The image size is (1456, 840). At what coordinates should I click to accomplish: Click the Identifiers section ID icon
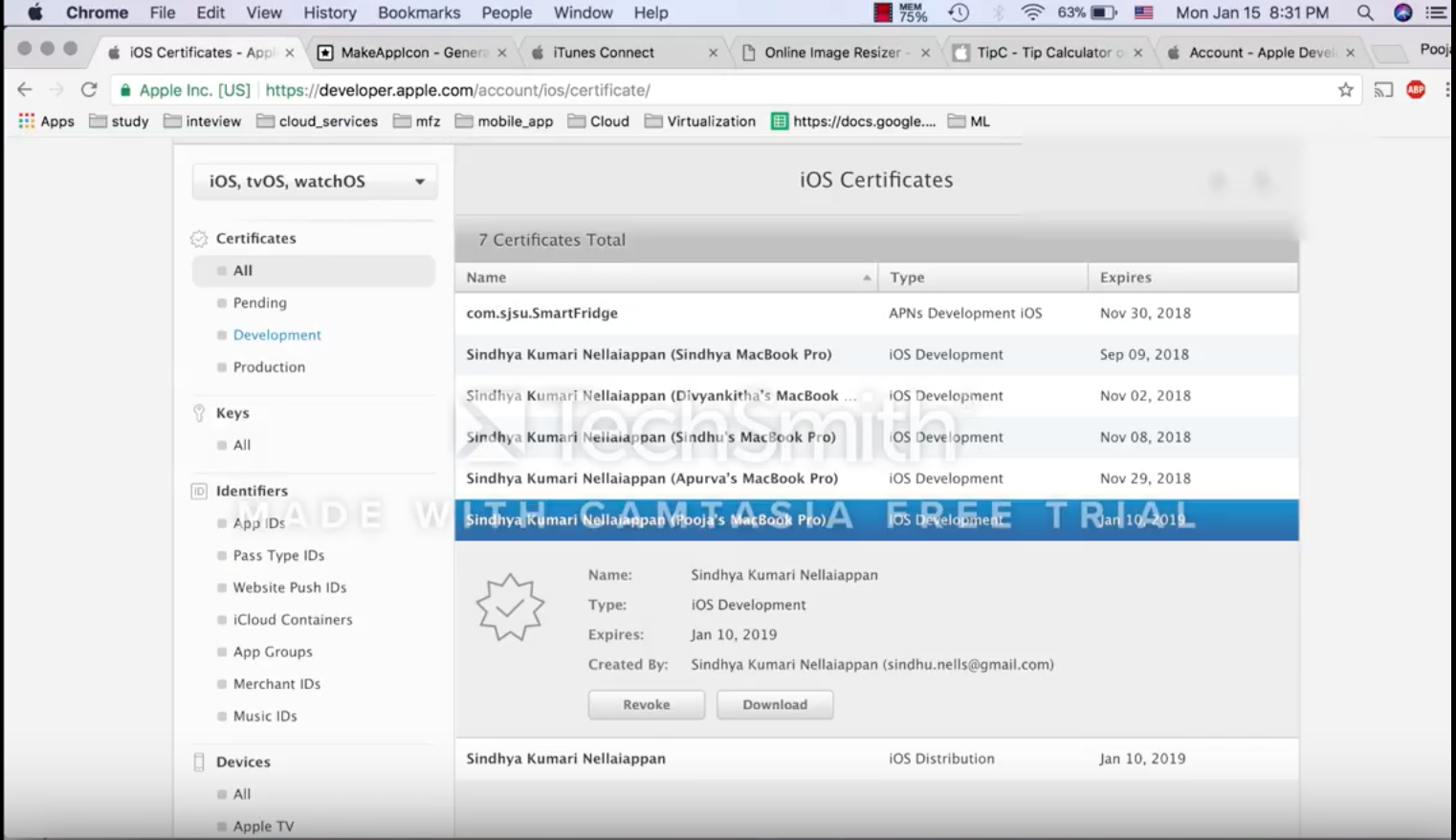click(x=199, y=491)
